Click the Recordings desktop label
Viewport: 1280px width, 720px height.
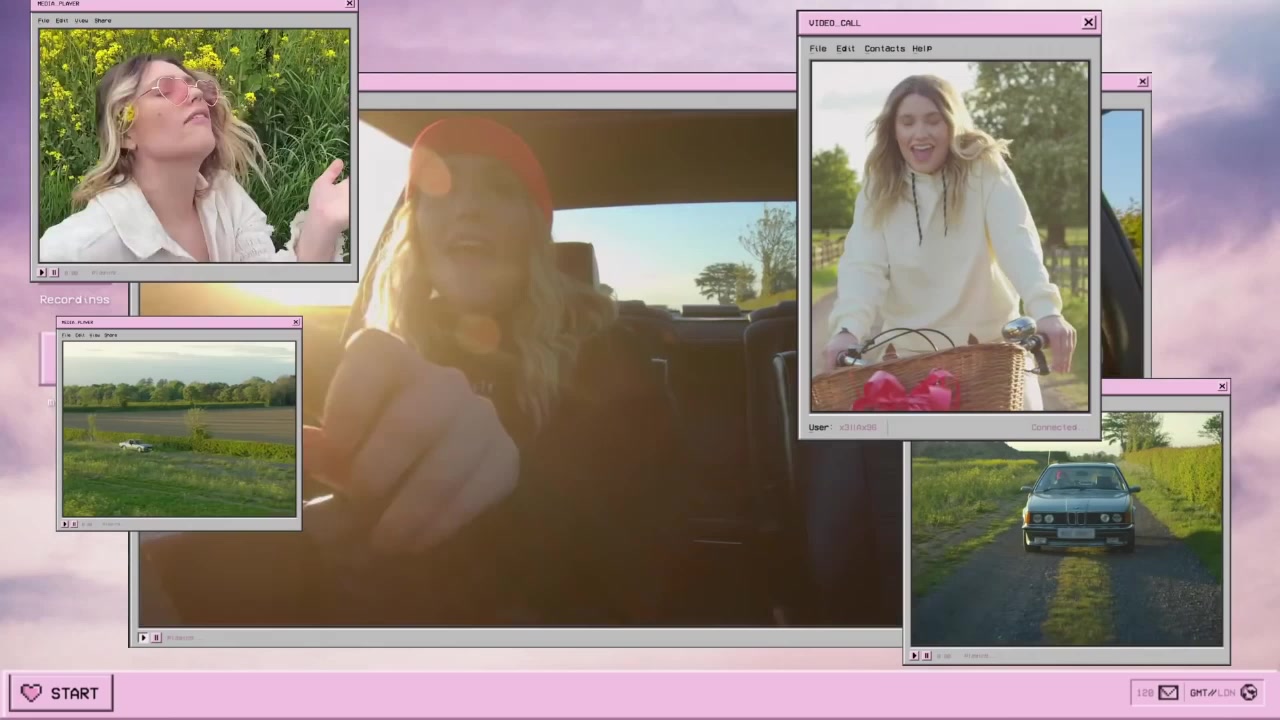(74, 299)
